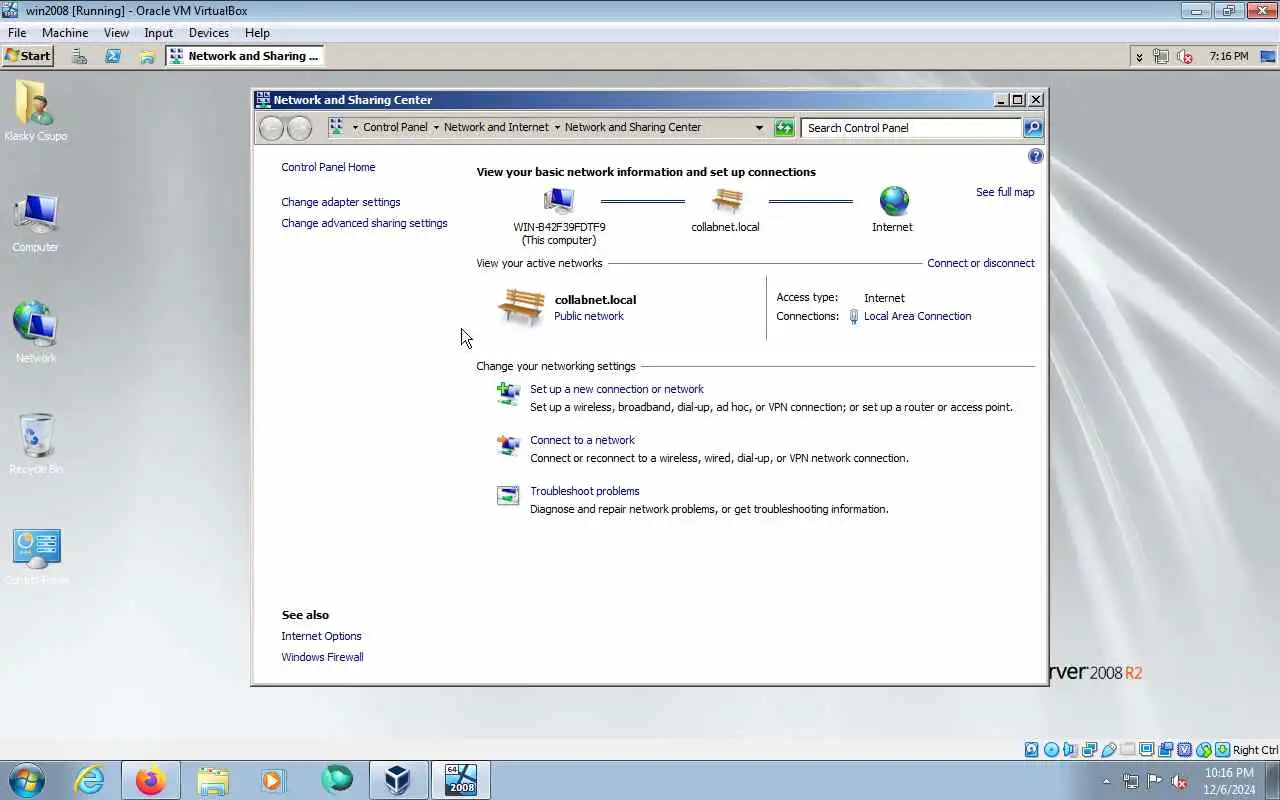
Task: Click the win2008 VM icon on host taskbar
Action: (x=461, y=780)
